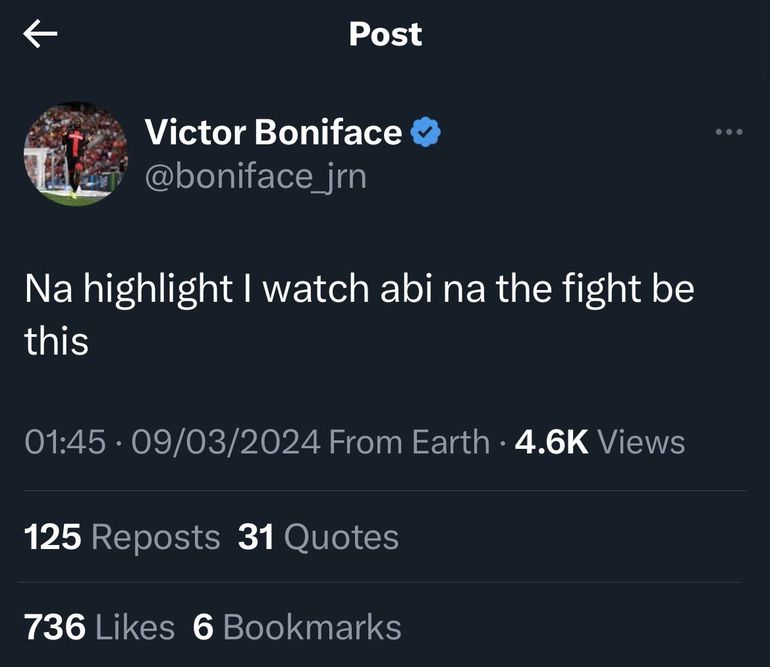Show who liked via the "Likes" label
Viewport: 770px width, 667px height.
click(x=134, y=628)
